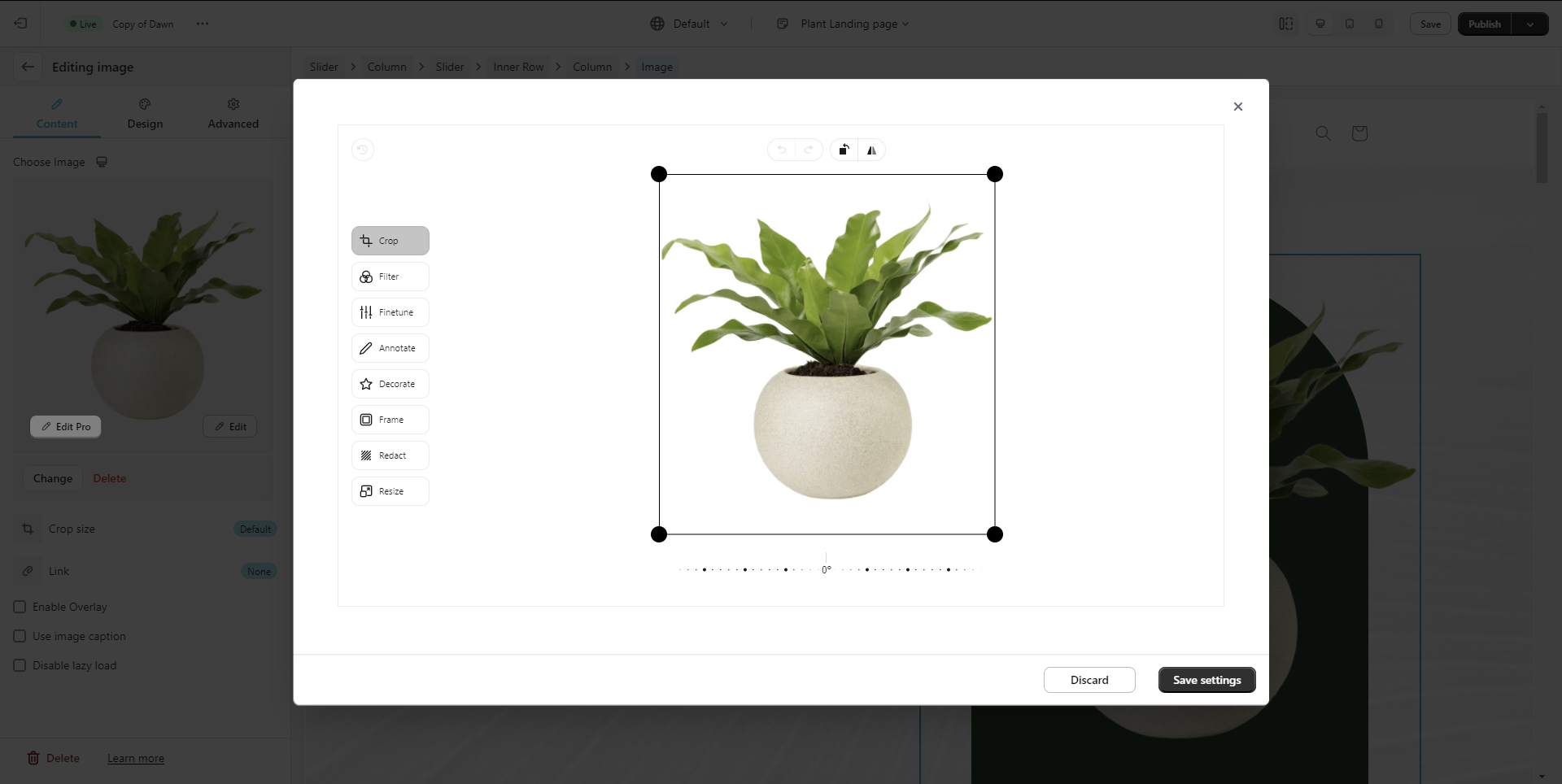Click Save settings button
This screenshot has height=784, width=1562.
[x=1206, y=680]
